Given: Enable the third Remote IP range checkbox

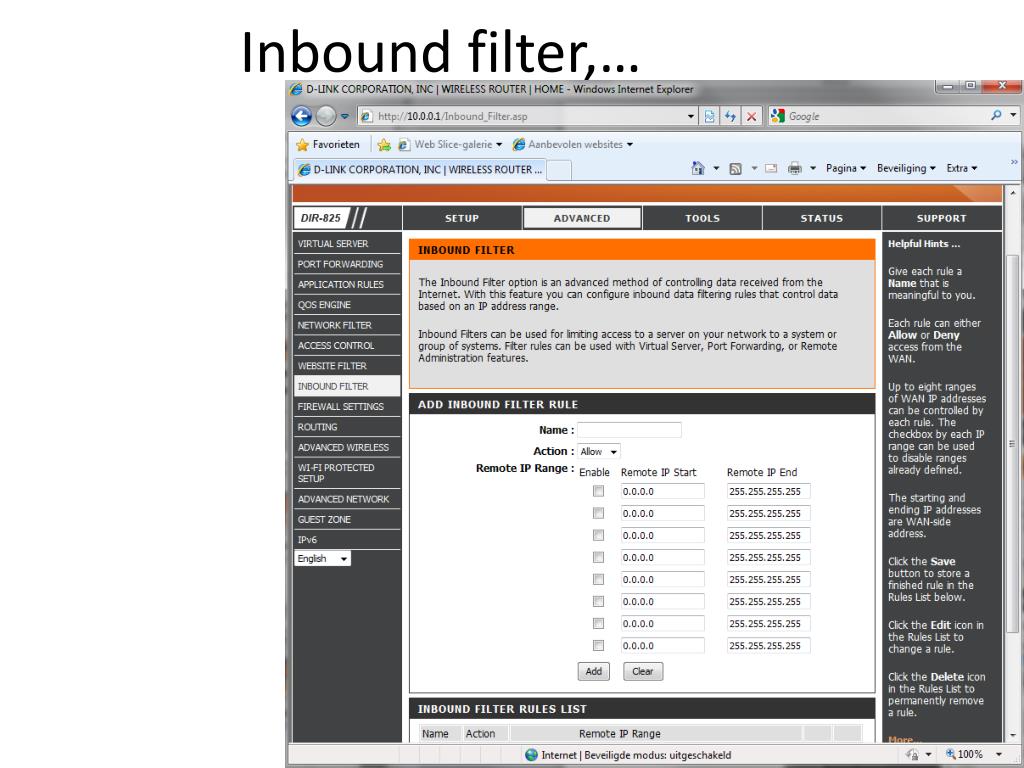Looking at the screenshot, I should (598, 536).
